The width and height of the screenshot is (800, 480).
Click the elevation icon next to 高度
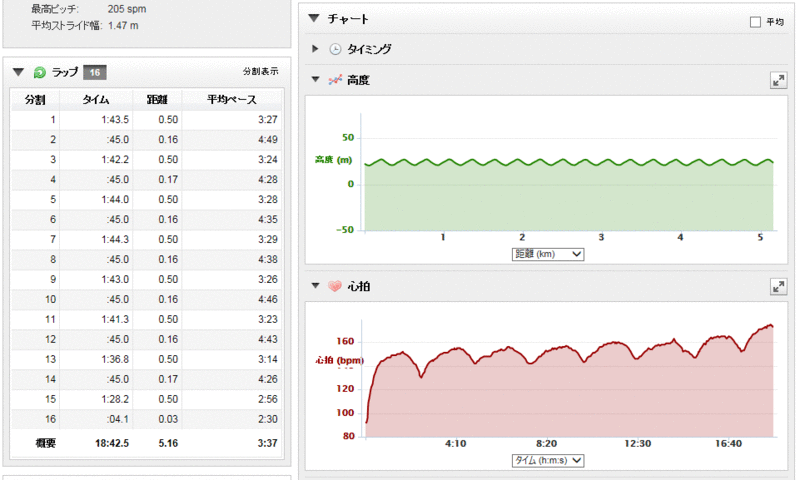[x=335, y=80]
